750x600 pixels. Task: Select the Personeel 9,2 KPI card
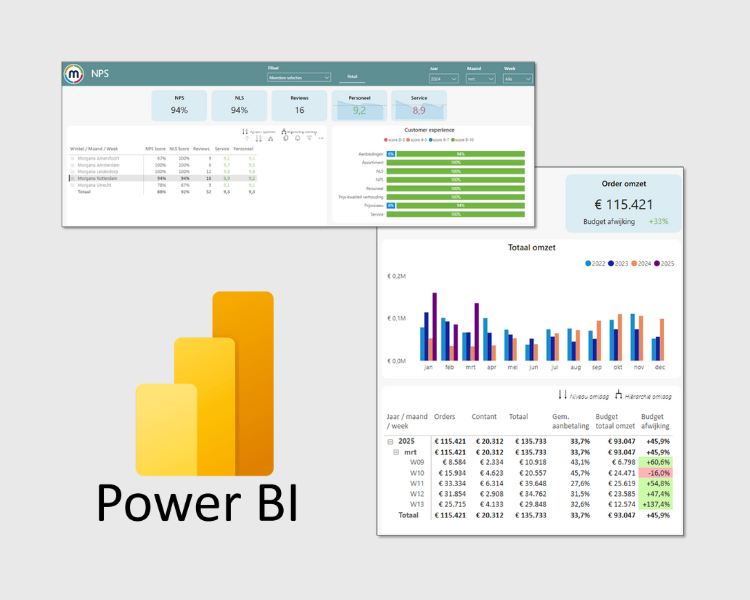359,105
